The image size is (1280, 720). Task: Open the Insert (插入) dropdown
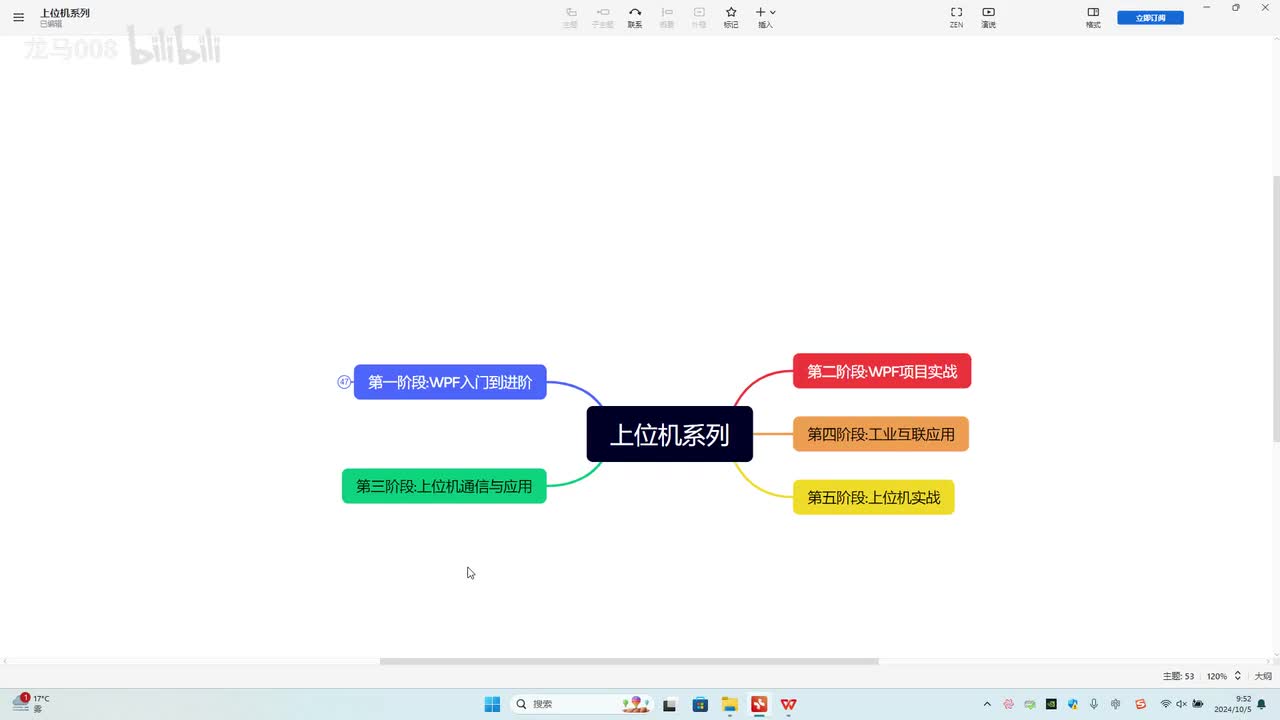tap(765, 17)
